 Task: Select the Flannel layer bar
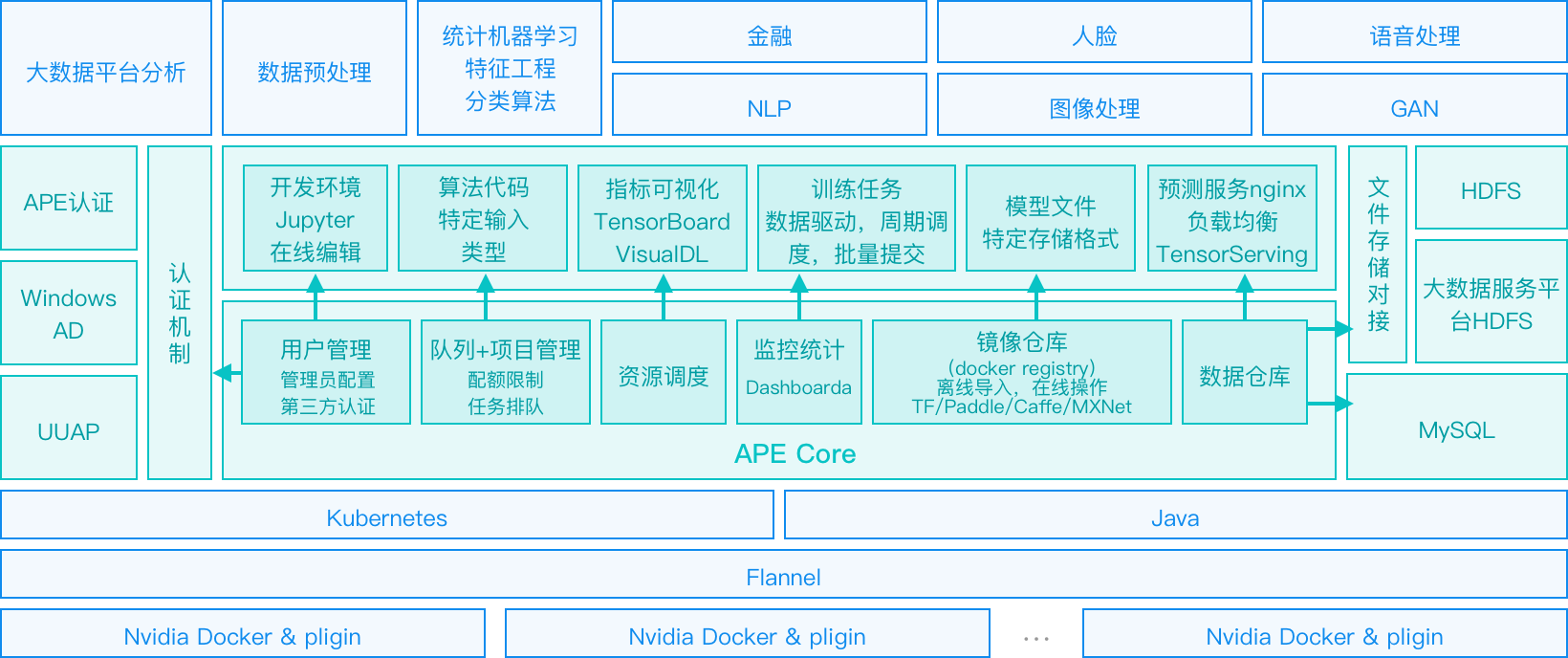click(x=784, y=574)
